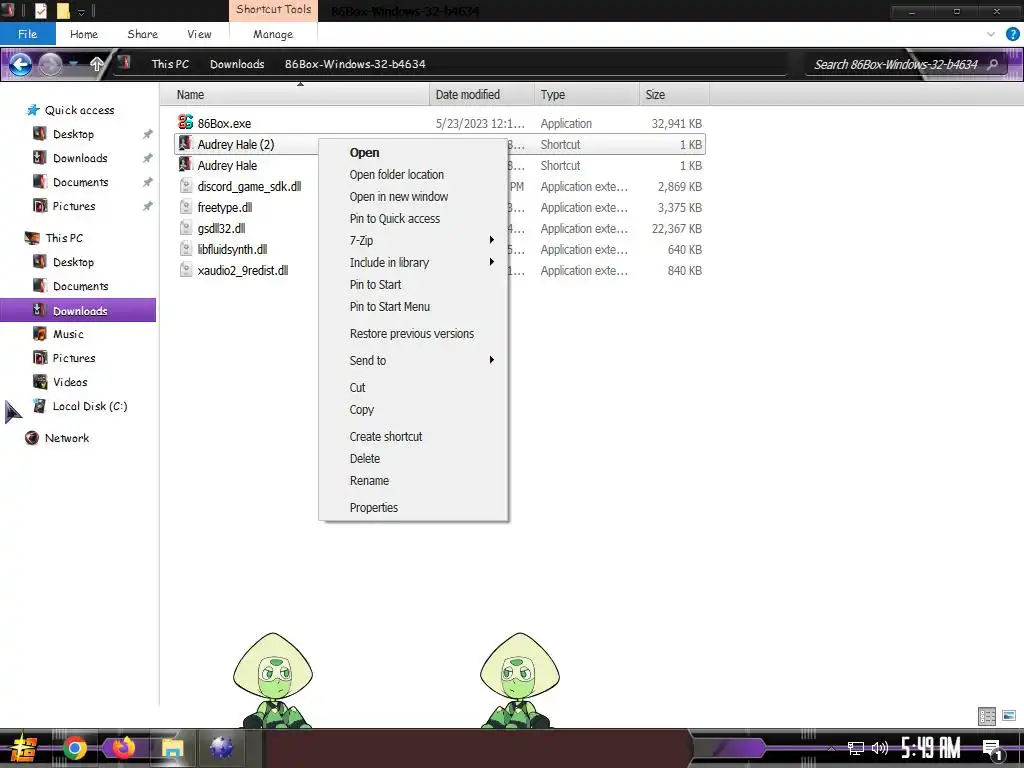Click the discord_game_sdk.dll file icon

pyautogui.click(x=185, y=186)
